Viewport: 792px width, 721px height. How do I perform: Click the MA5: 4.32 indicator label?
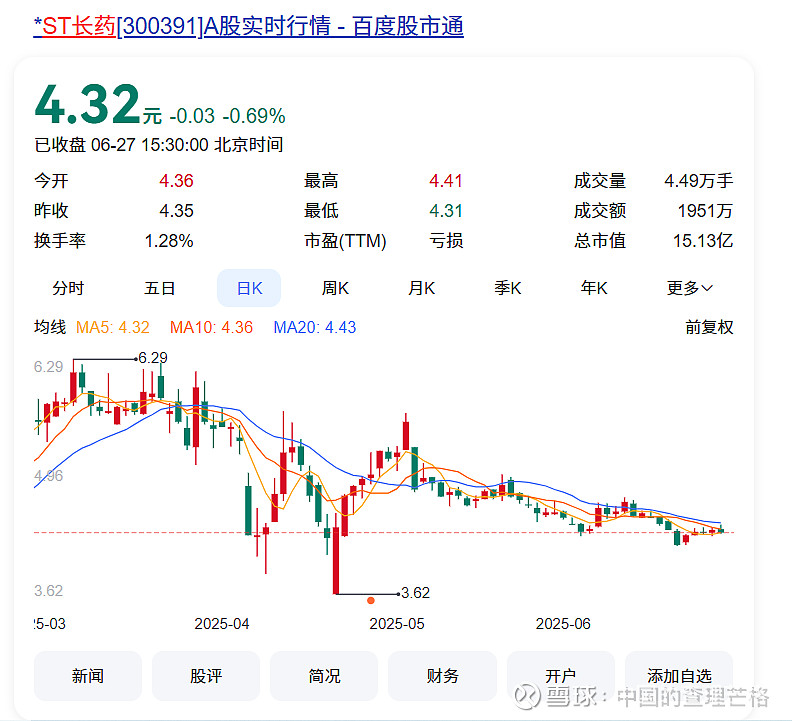coord(113,327)
